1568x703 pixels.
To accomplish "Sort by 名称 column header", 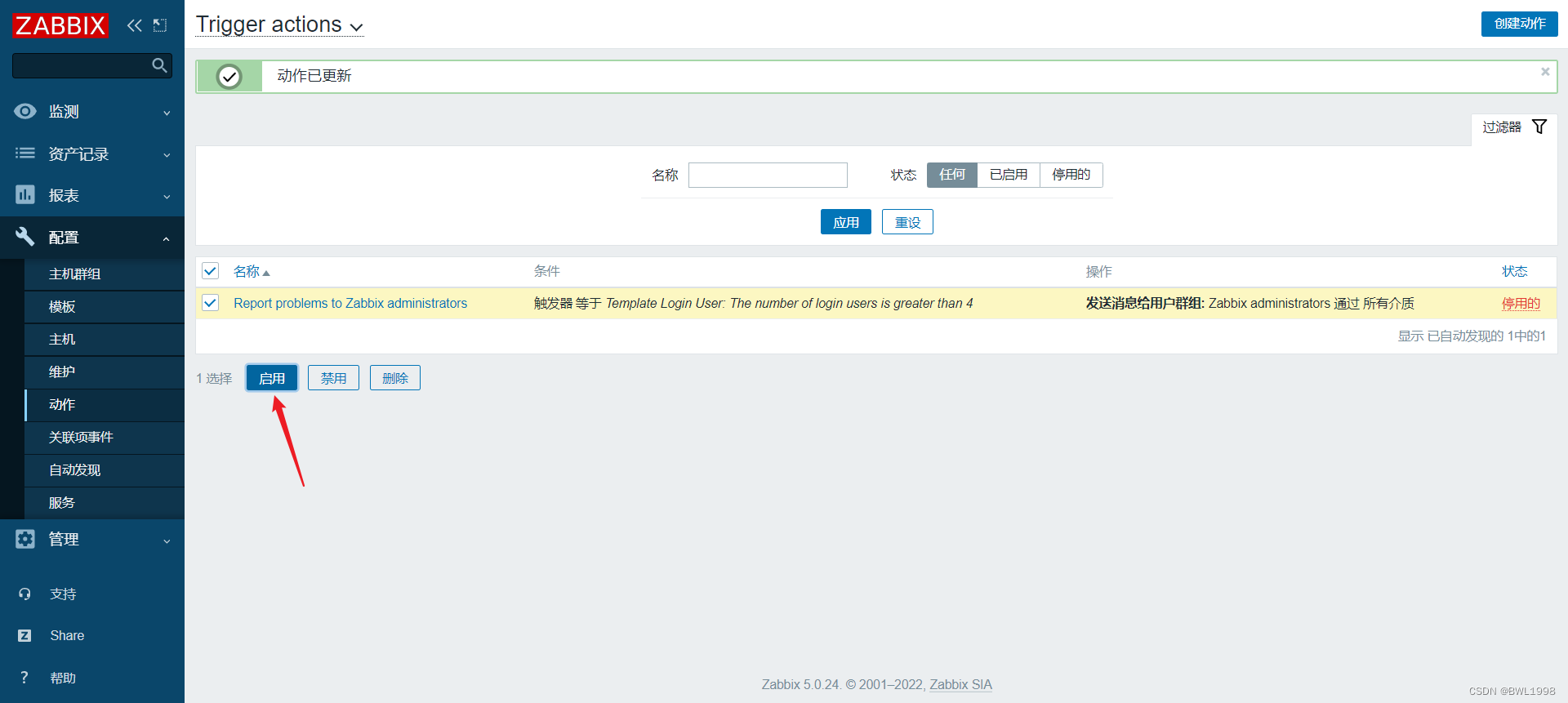I will click(252, 271).
